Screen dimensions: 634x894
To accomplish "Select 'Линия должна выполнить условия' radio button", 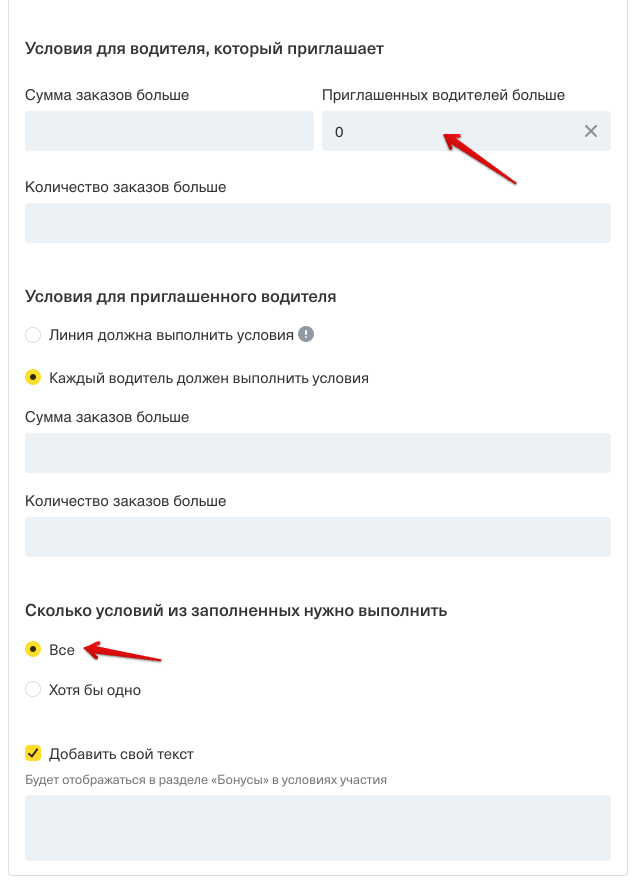I will [x=33, y=335].
